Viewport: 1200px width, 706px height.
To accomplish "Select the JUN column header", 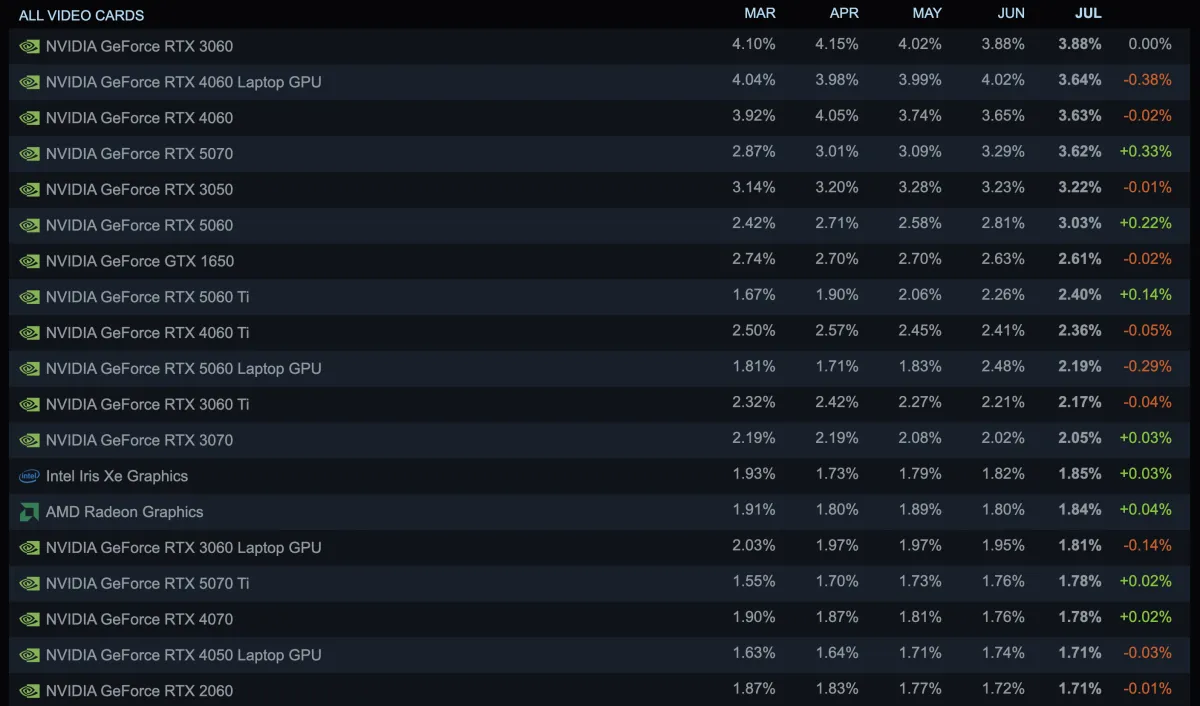I will tap(1011, 13).
